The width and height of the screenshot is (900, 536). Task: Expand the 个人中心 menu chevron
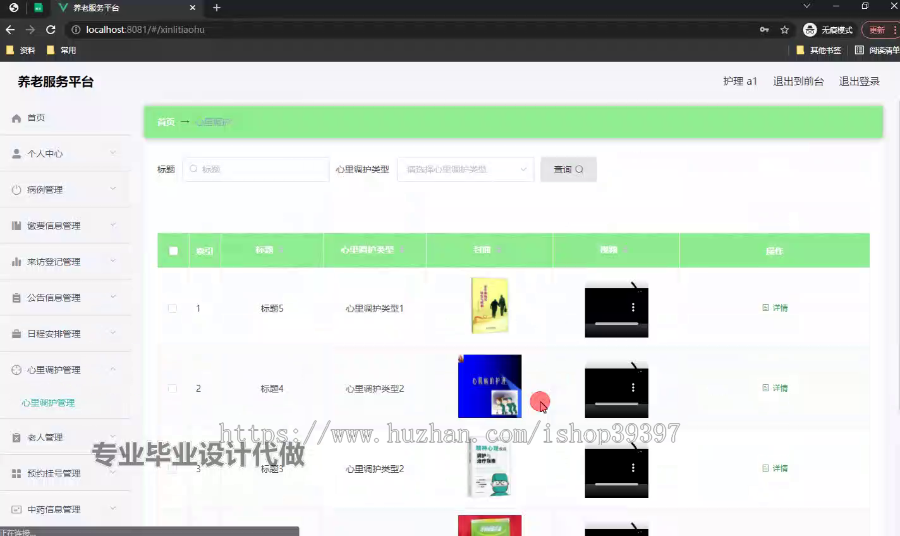(x=113, y=153)
